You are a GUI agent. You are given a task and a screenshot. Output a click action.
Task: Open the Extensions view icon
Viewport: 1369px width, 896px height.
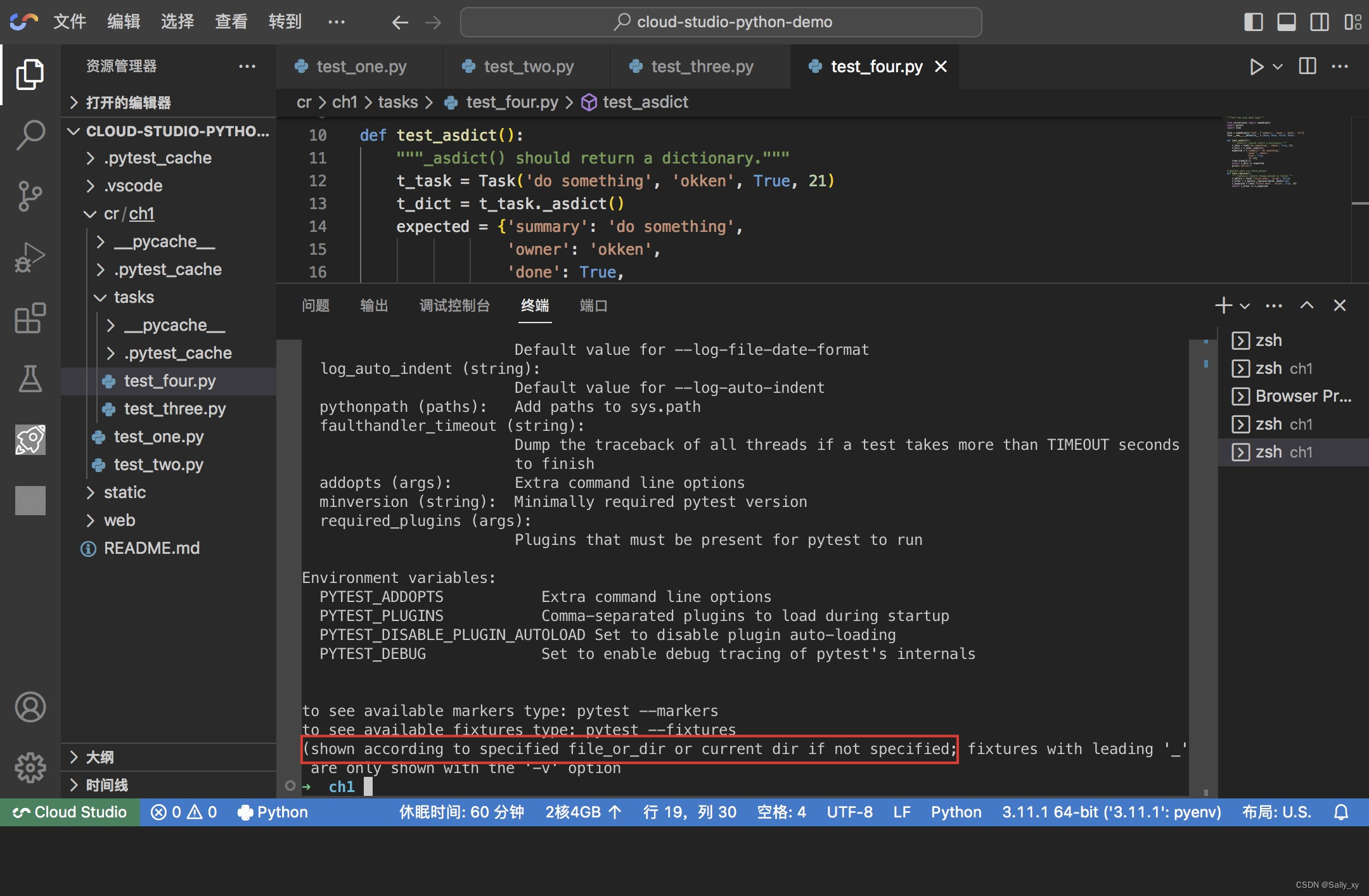pos(30,317)
